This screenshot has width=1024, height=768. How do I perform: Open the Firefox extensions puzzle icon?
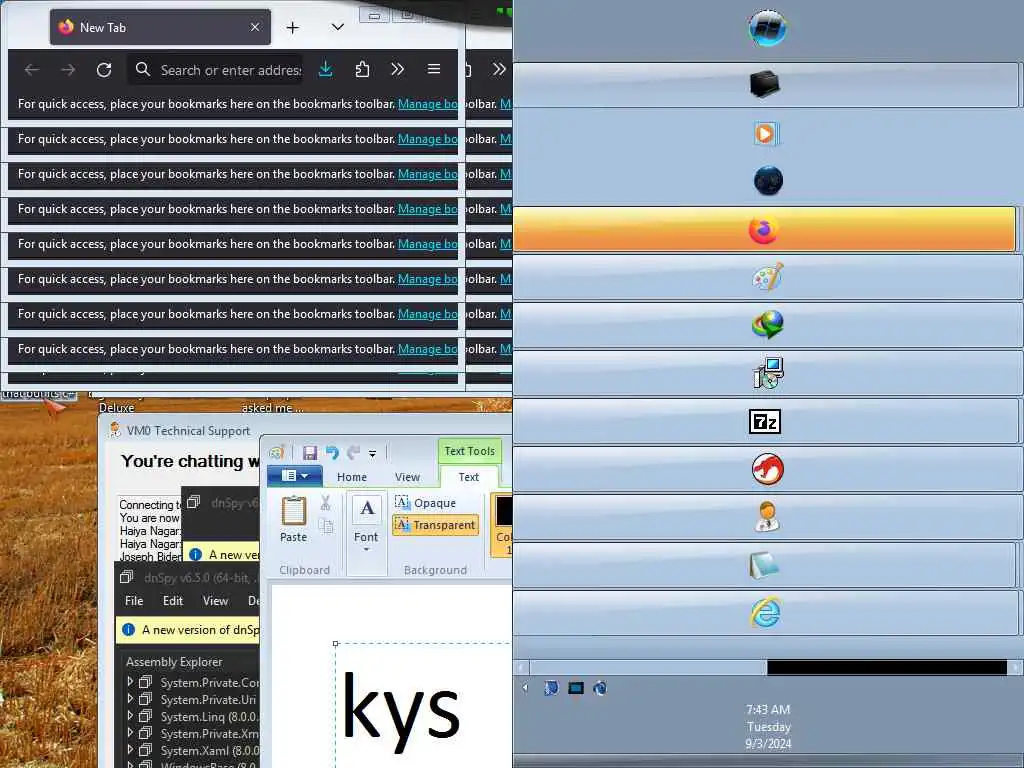[x=362, y=69]
